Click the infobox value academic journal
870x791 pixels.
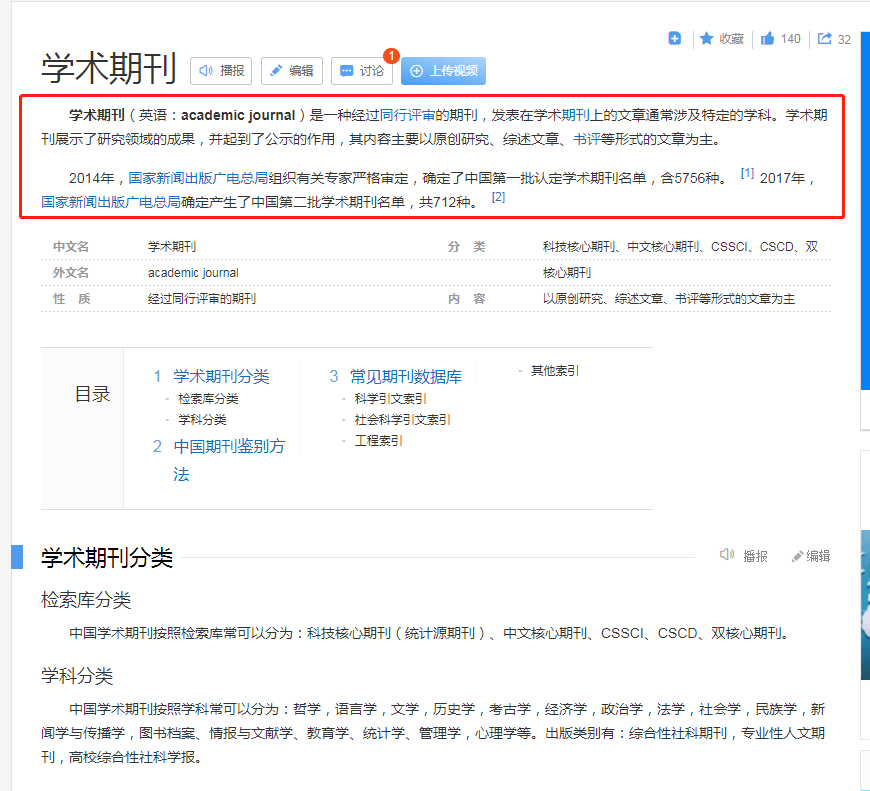tap(193, 273)
